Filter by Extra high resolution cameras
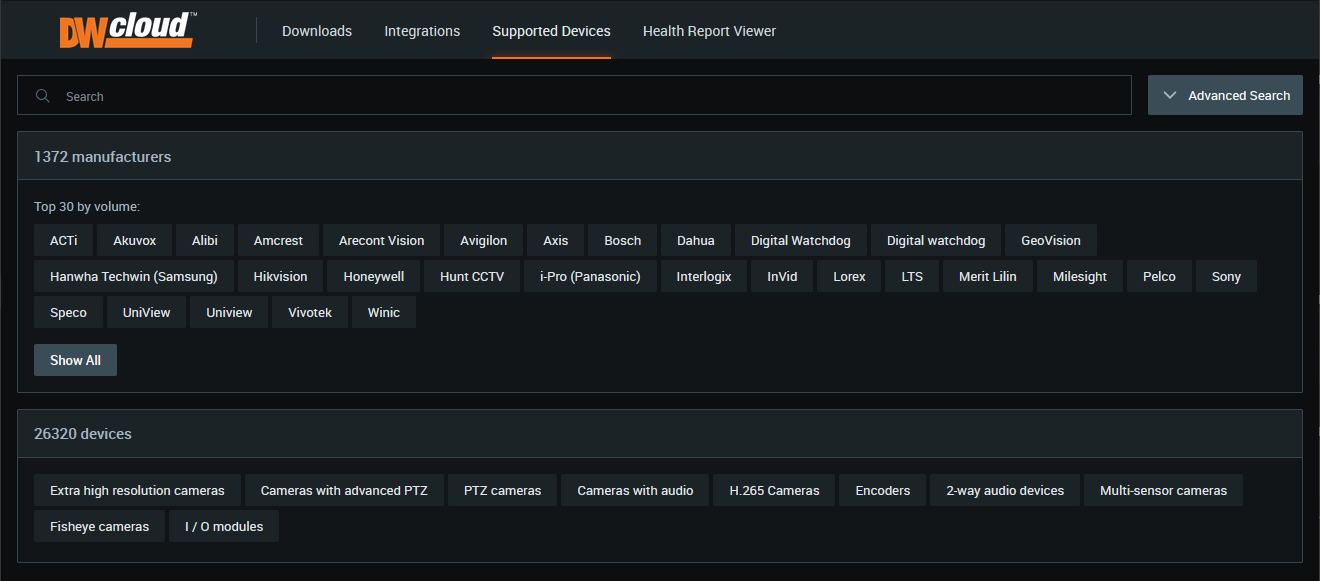This screenshot has height=581, width=1320. click(x=138, y=490)
